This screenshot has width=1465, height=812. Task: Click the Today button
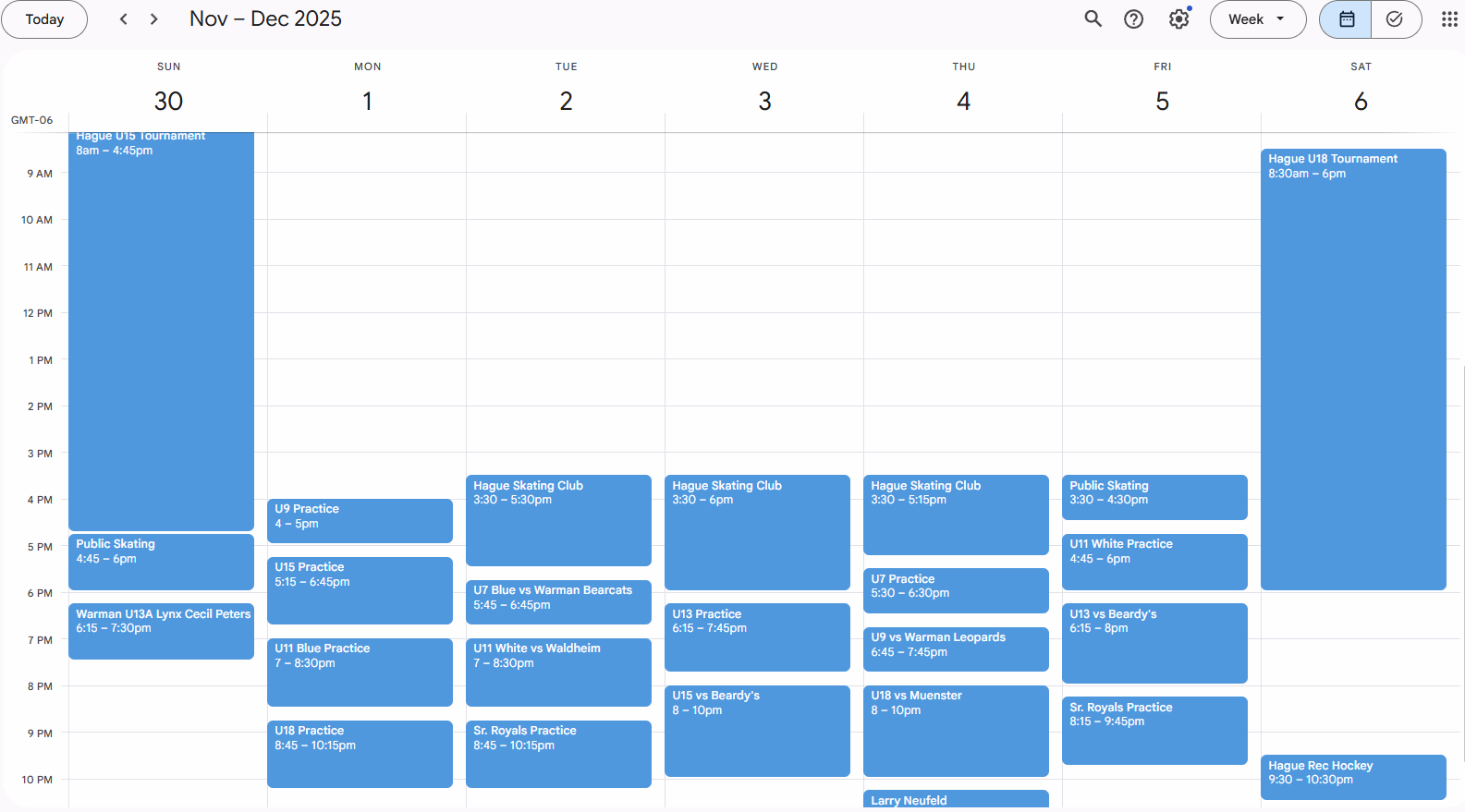pos(44,19)
